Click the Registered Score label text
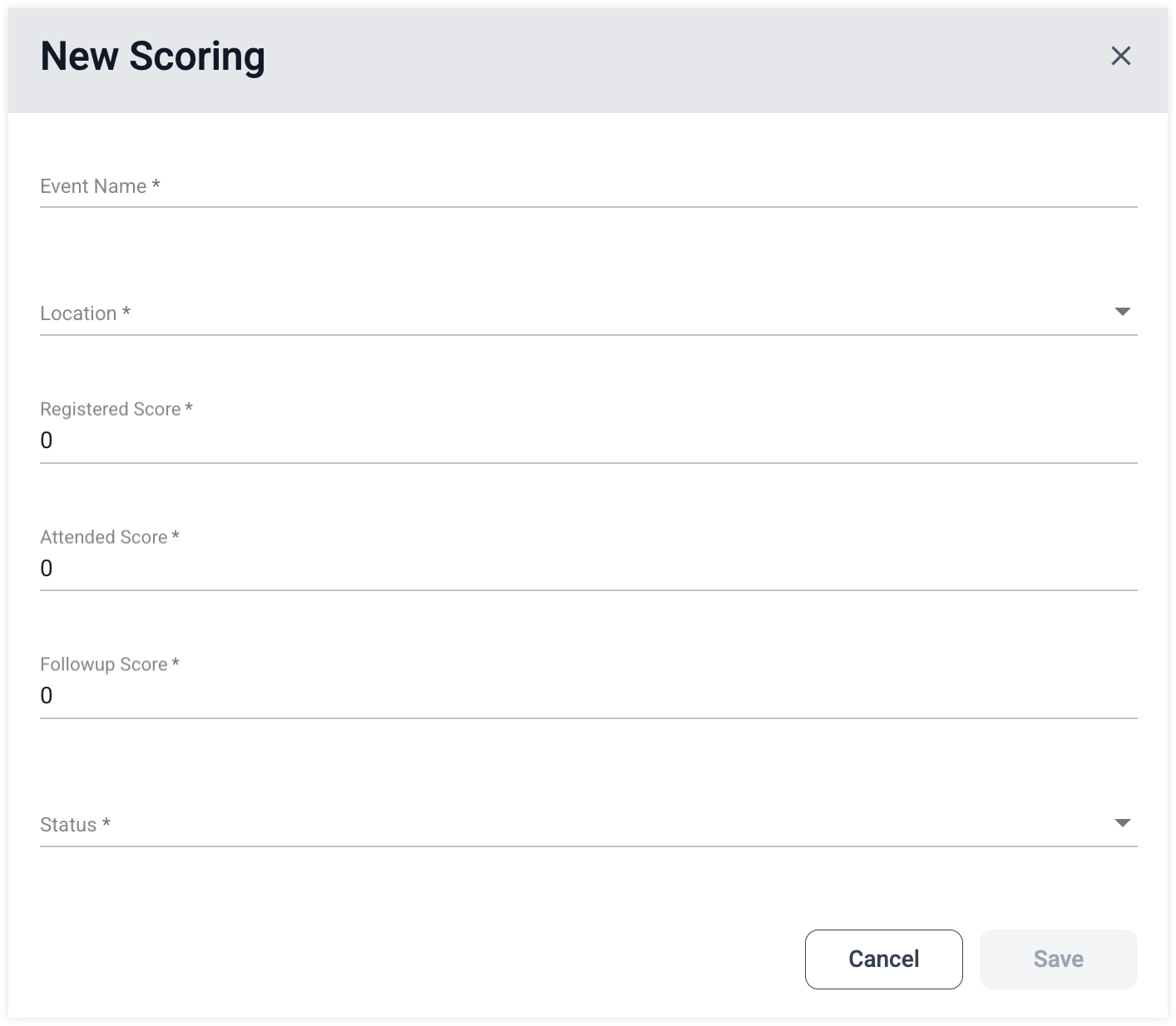Image resolution: width=1176 pixels, height=1026 pixels. (111, 409)
